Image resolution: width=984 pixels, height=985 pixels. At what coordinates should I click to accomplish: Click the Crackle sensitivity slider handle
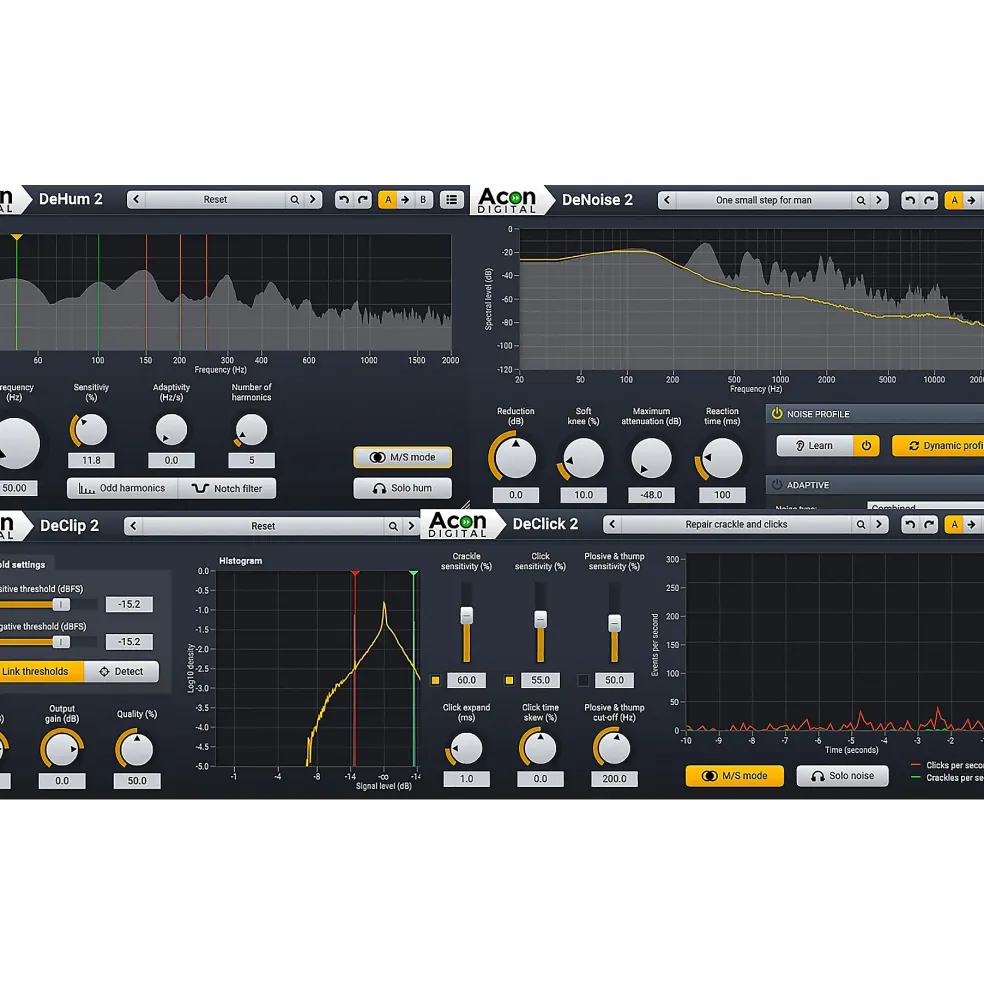tap(466, 615)
